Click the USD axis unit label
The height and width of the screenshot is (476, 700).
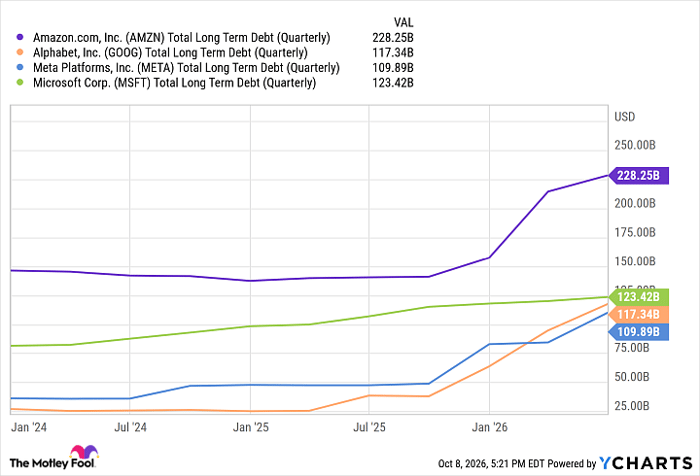point(625,117)
